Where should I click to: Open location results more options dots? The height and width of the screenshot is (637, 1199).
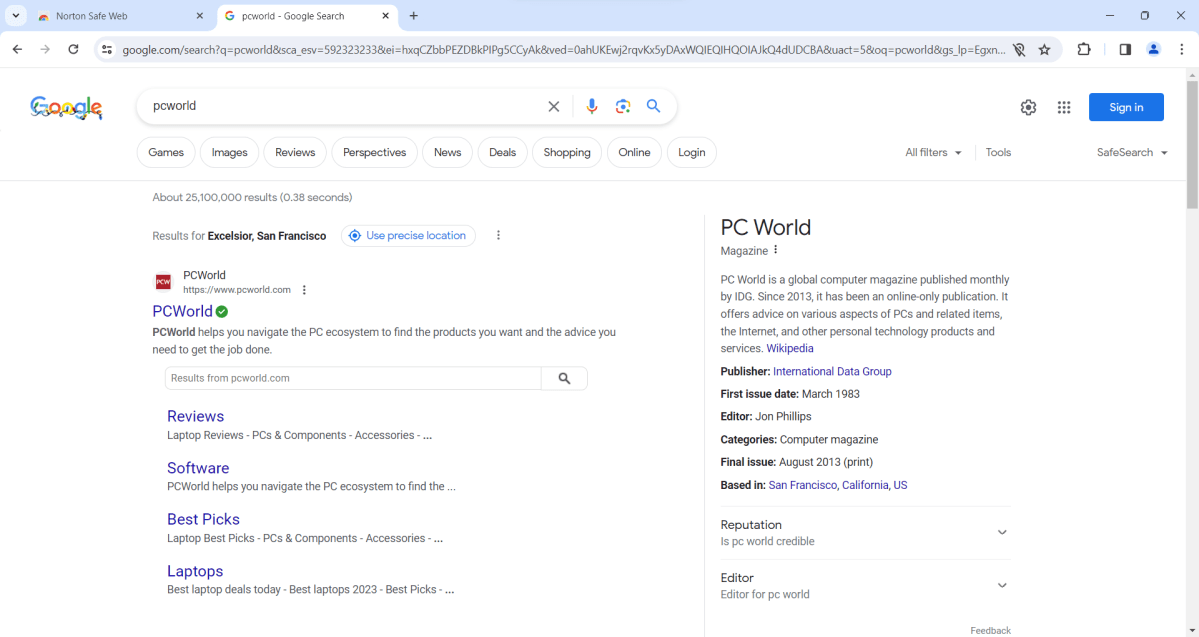(499, 236)
